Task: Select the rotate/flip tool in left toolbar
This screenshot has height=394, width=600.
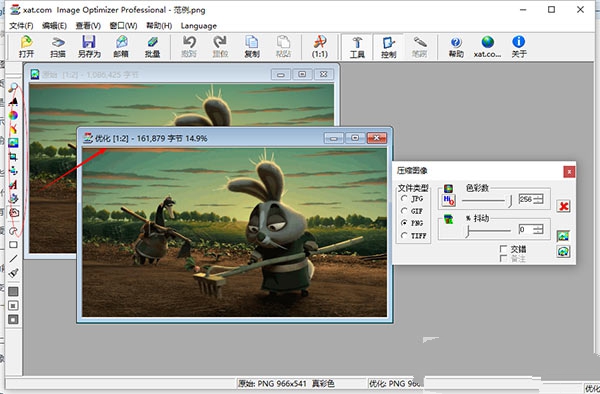Action: [x=13, y=171]
